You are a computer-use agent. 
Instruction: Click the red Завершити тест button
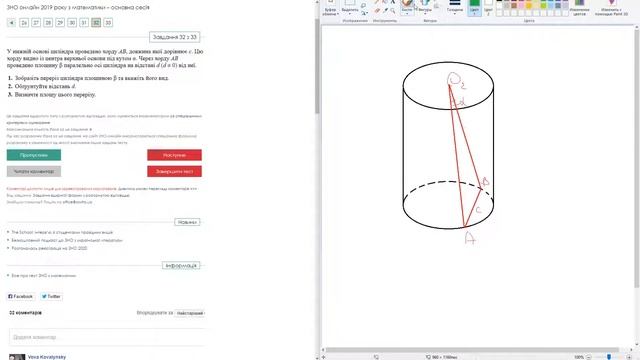[x=174, y=171]
